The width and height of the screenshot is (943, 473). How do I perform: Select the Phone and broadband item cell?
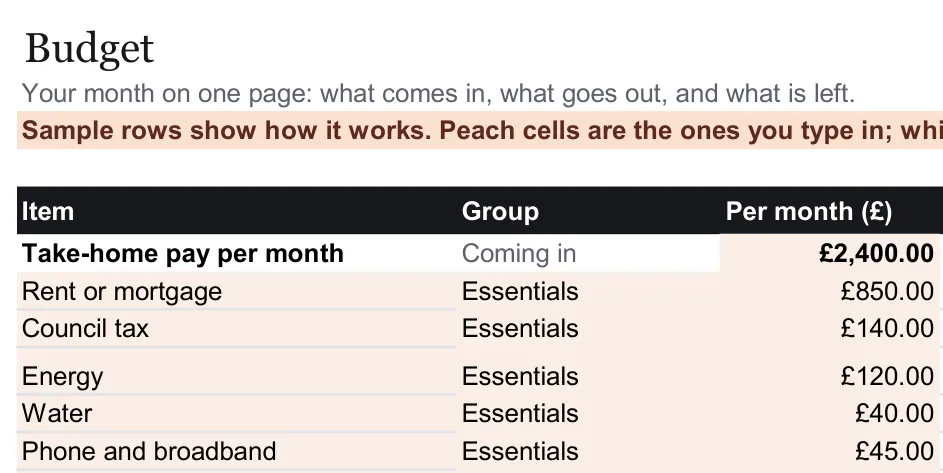tap(236, 451)
